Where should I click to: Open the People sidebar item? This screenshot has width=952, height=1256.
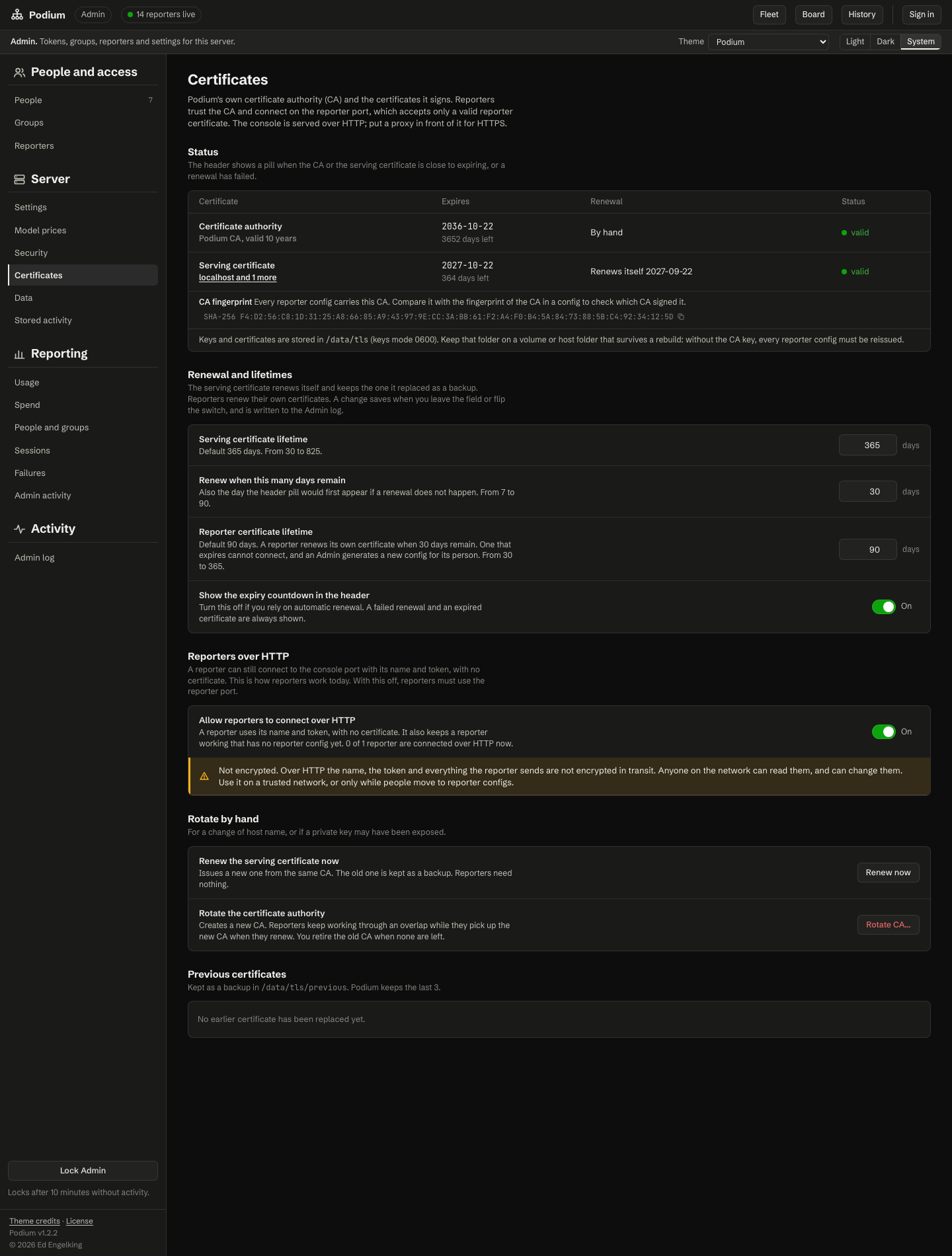tap(83, 100)
